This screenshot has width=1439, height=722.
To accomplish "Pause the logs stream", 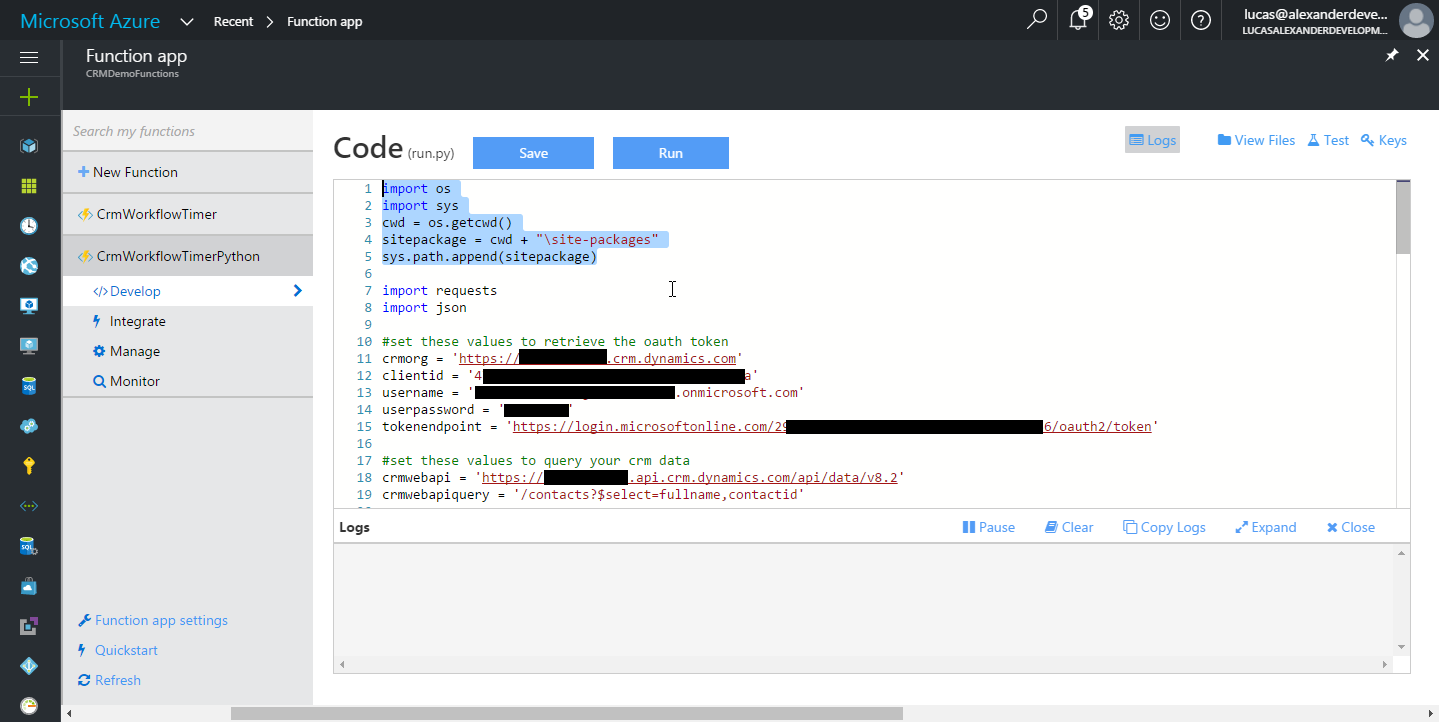I will pos(988,527).
